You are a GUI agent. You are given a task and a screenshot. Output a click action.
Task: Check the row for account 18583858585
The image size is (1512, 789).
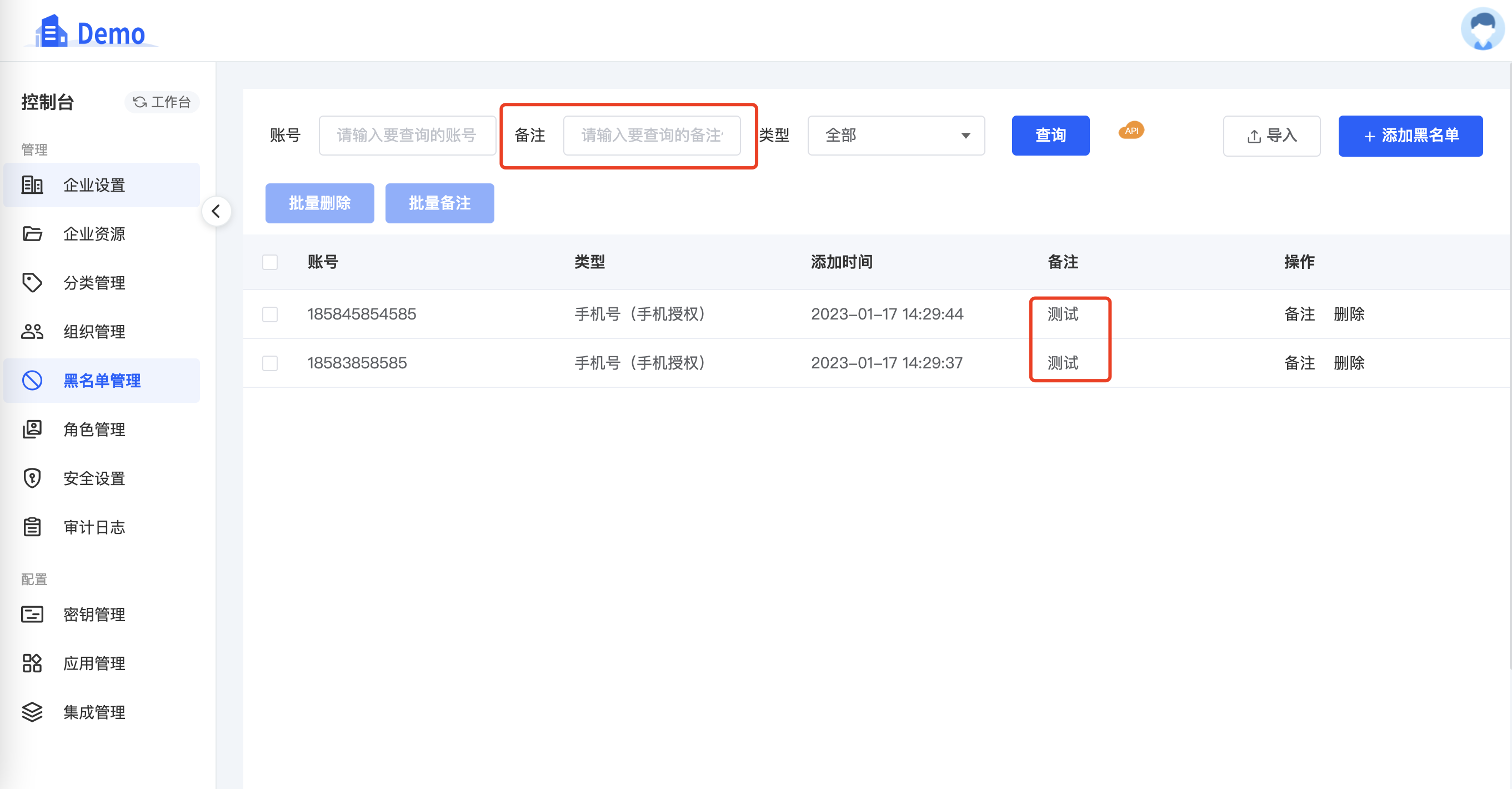(x=269, y=363)
